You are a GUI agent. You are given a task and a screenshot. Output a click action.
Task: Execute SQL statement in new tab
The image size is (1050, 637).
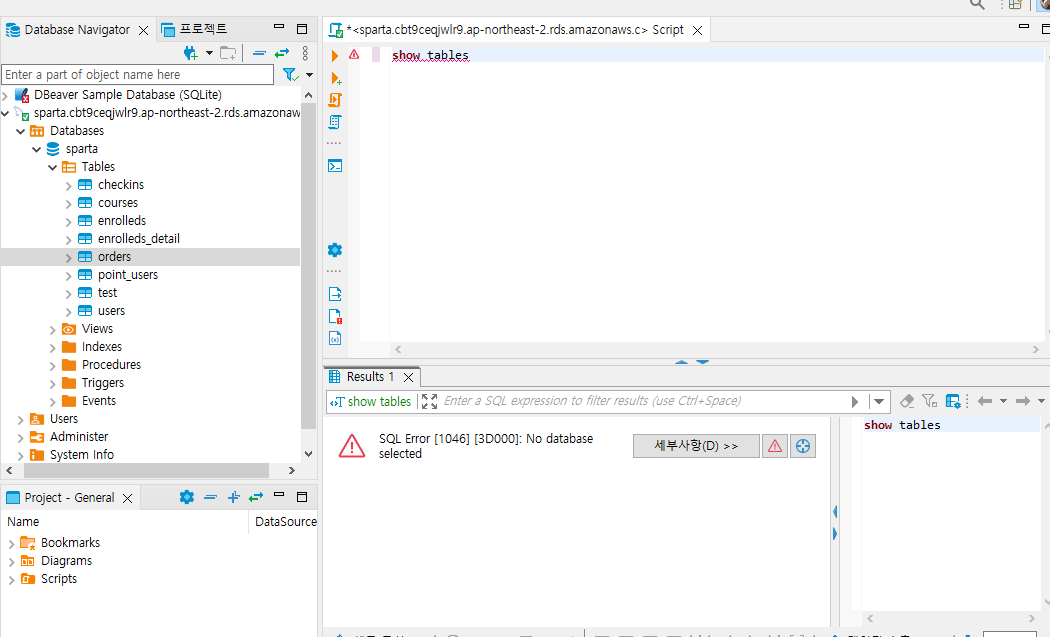336,78
